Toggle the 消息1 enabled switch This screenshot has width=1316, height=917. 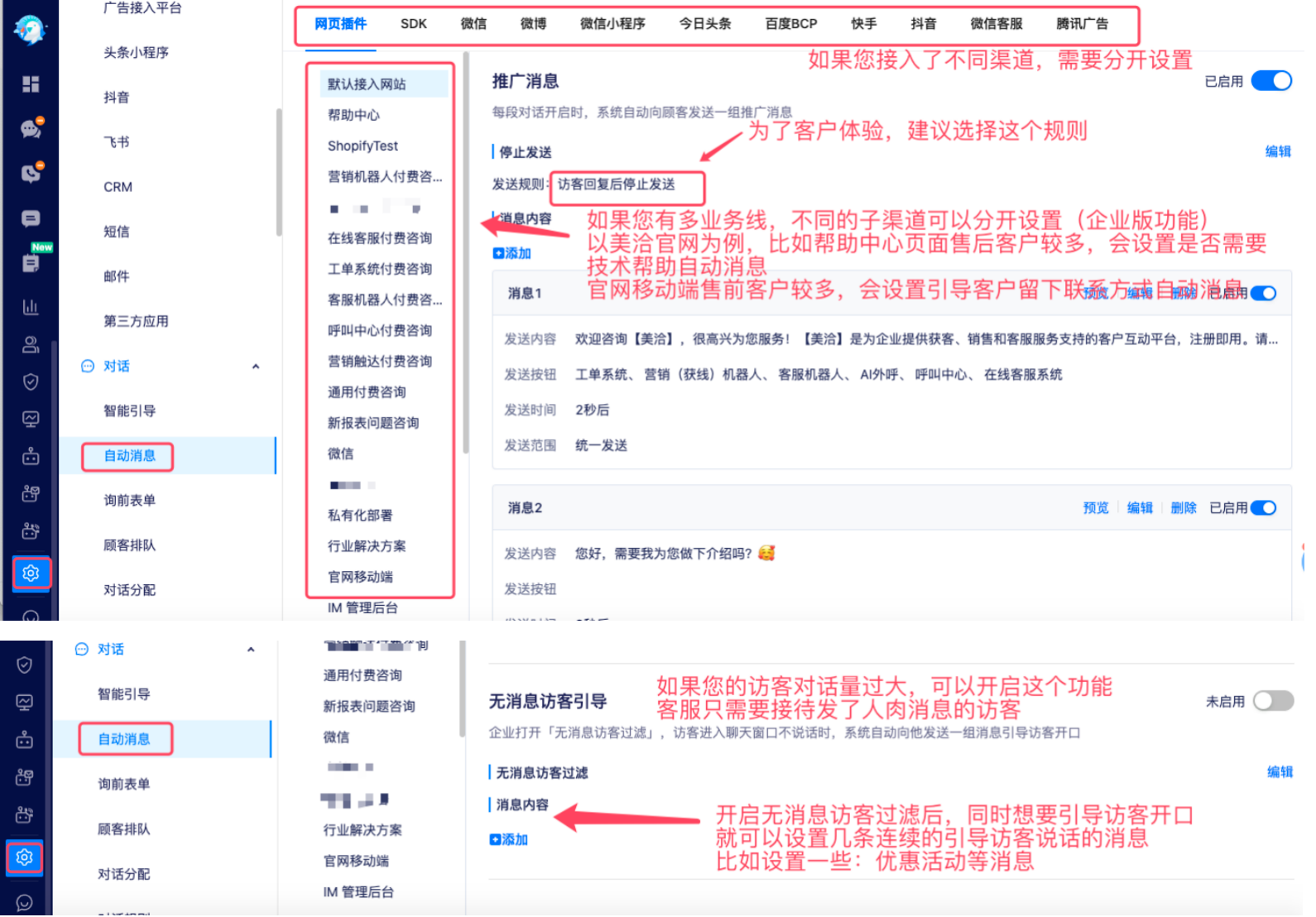[x=1263, y=293]
